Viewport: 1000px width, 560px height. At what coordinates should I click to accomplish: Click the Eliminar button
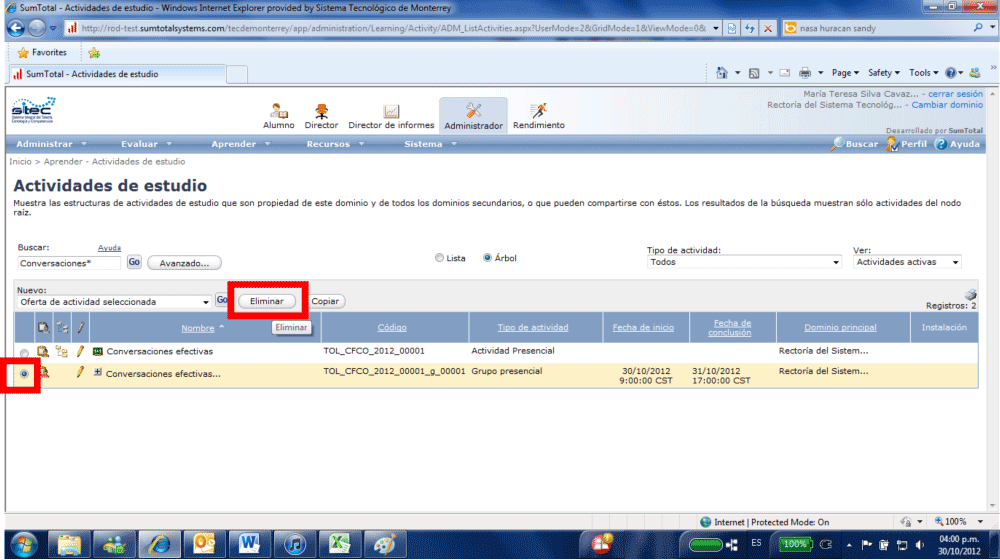coord(267,301)
